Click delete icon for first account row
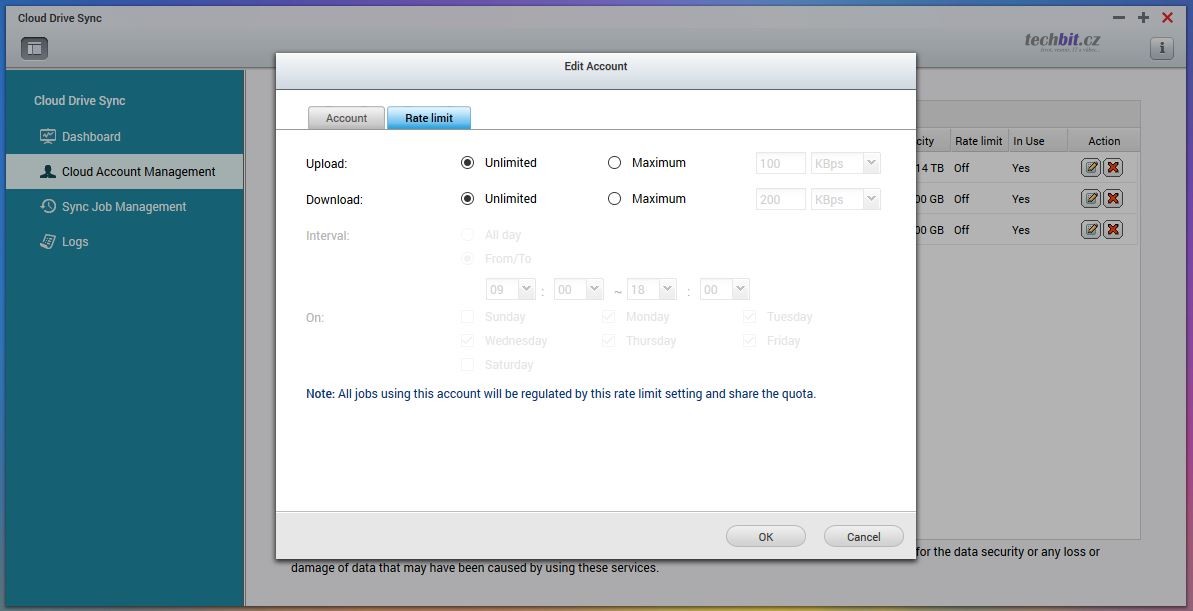 pos(1112,168)
